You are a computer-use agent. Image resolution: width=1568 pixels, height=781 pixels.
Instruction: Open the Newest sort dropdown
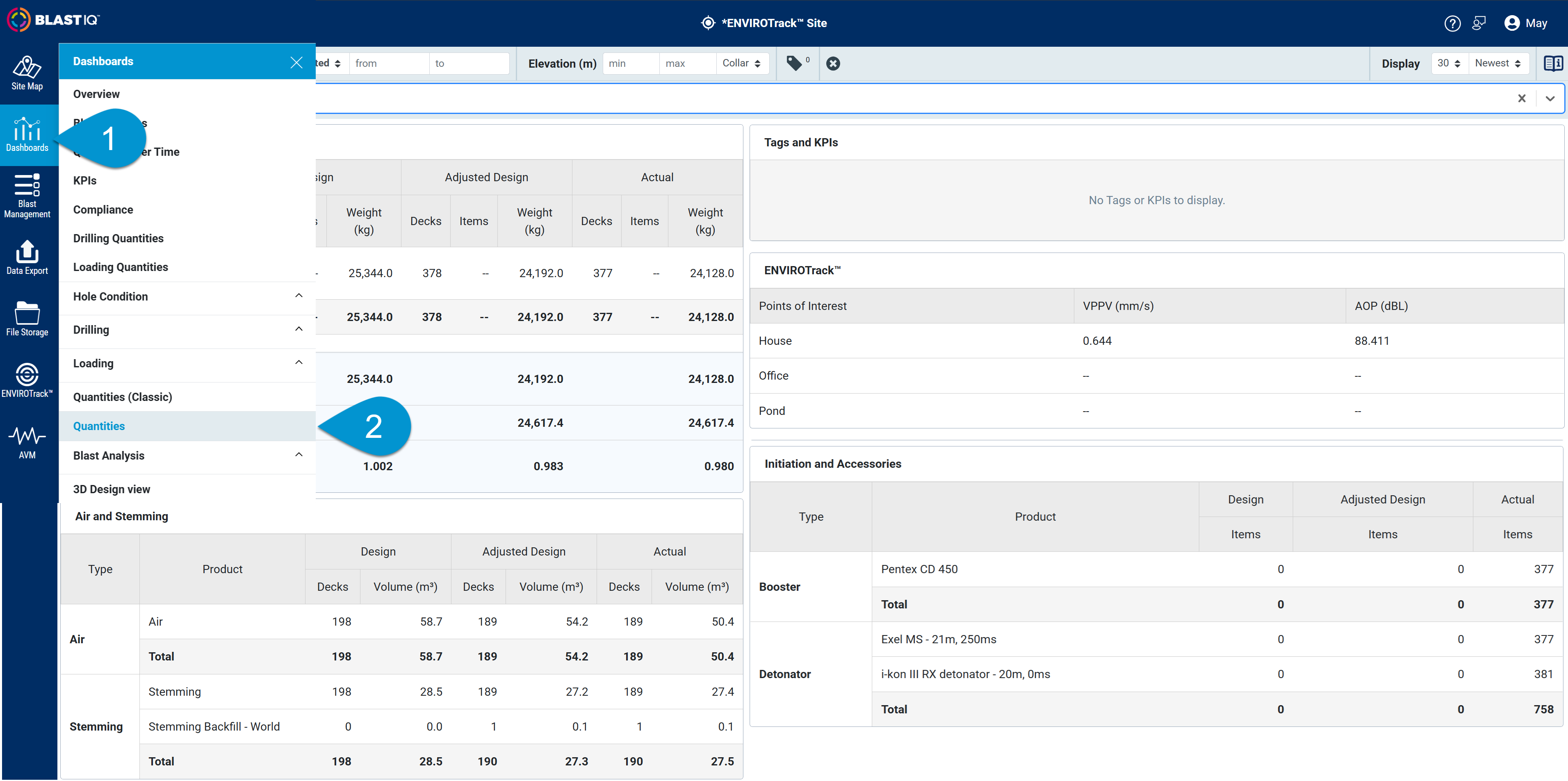1499,63
